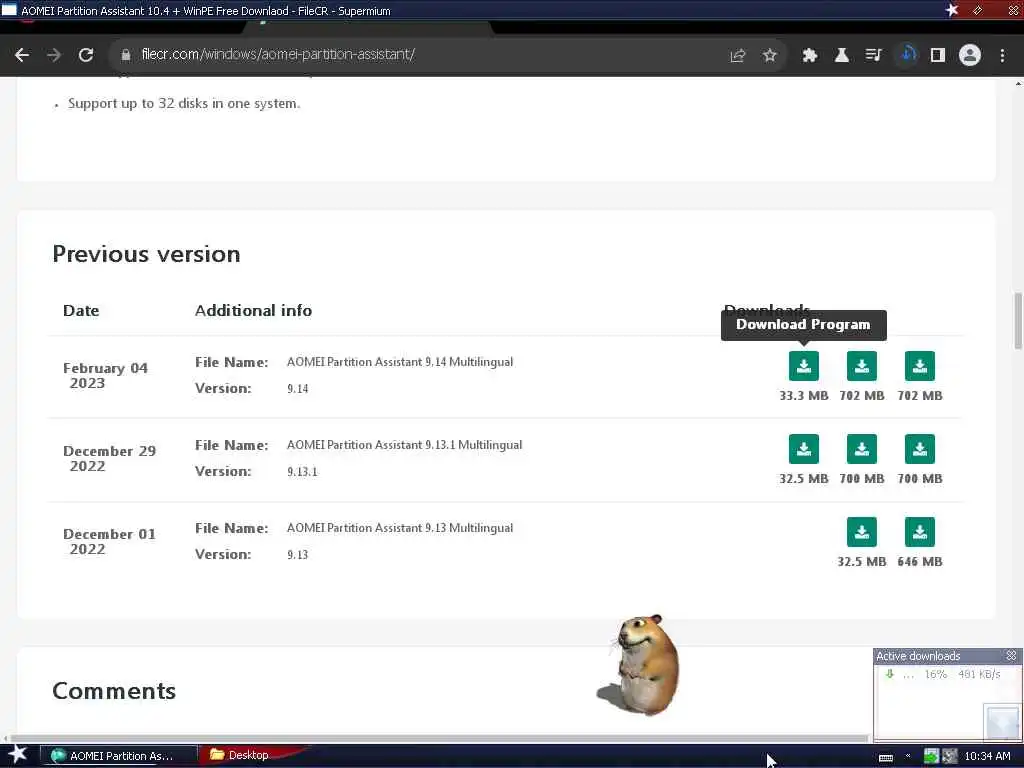Select text AOMEI Partition Assistant 9.13 Multilingual
Image resolution: width=1024 pixels, height=768 pixels.
pos(400,528)
